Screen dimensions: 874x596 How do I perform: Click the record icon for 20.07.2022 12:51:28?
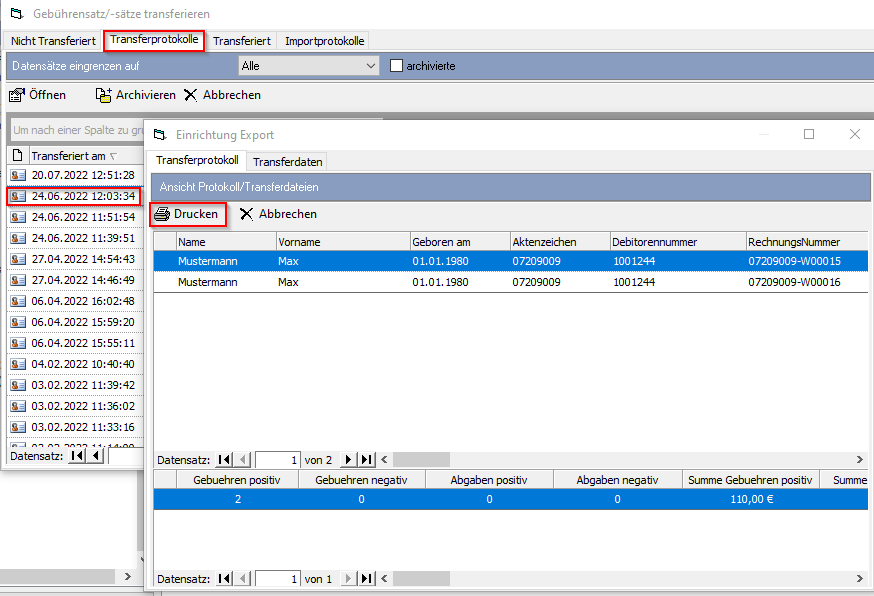(18, 175)
